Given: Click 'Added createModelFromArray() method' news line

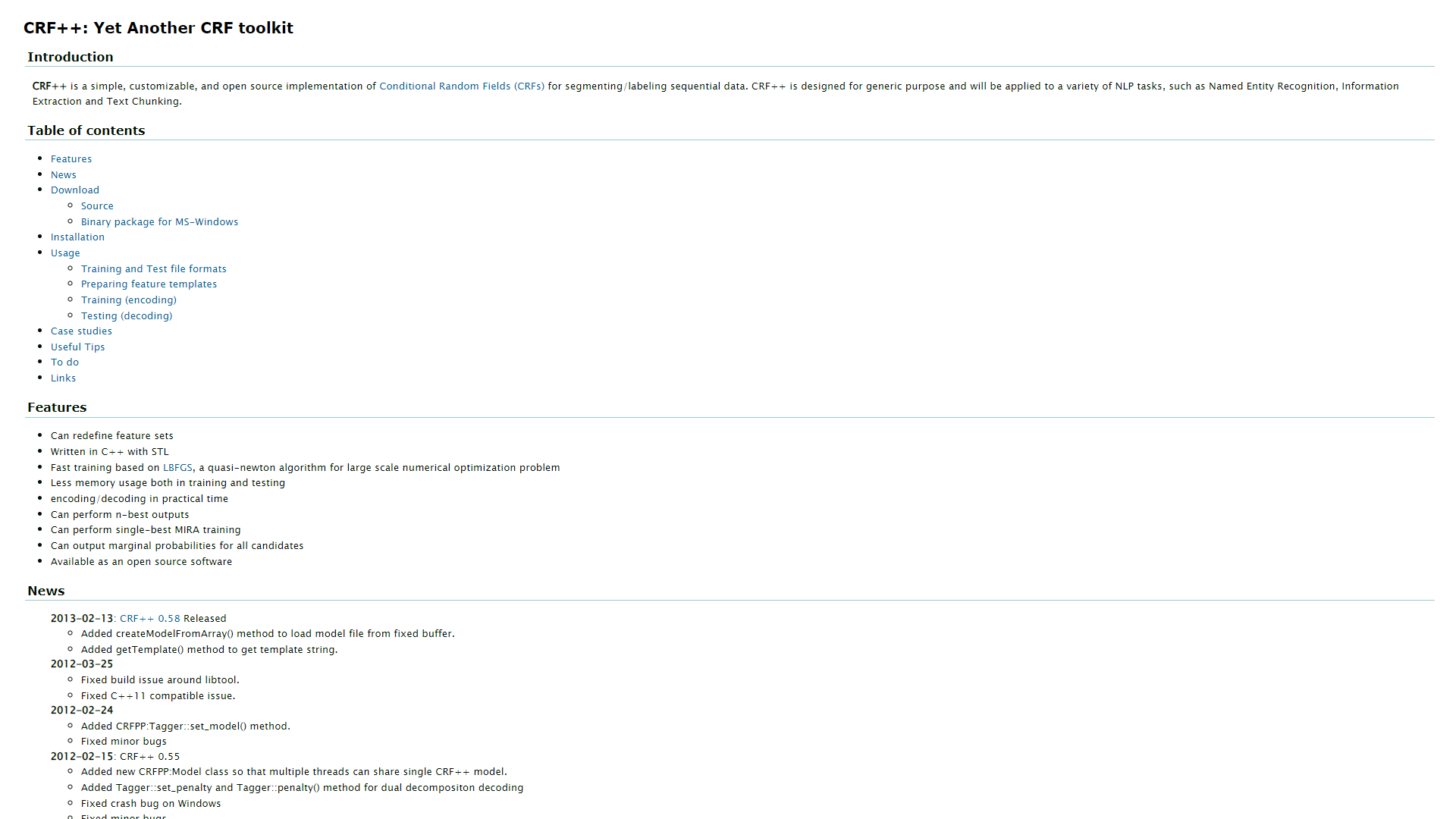Looking at the screenshot, I should pyautogui.click(x=268, y=634).
